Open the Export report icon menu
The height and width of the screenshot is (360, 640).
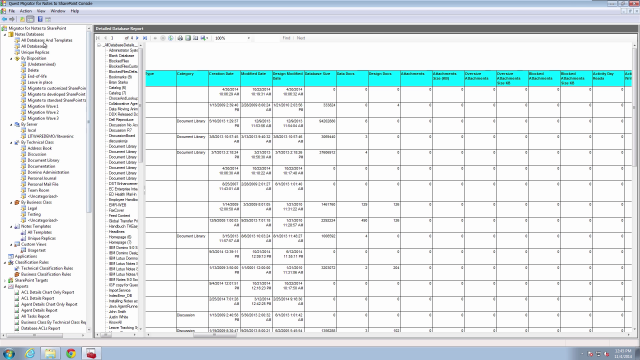[204, 38]
